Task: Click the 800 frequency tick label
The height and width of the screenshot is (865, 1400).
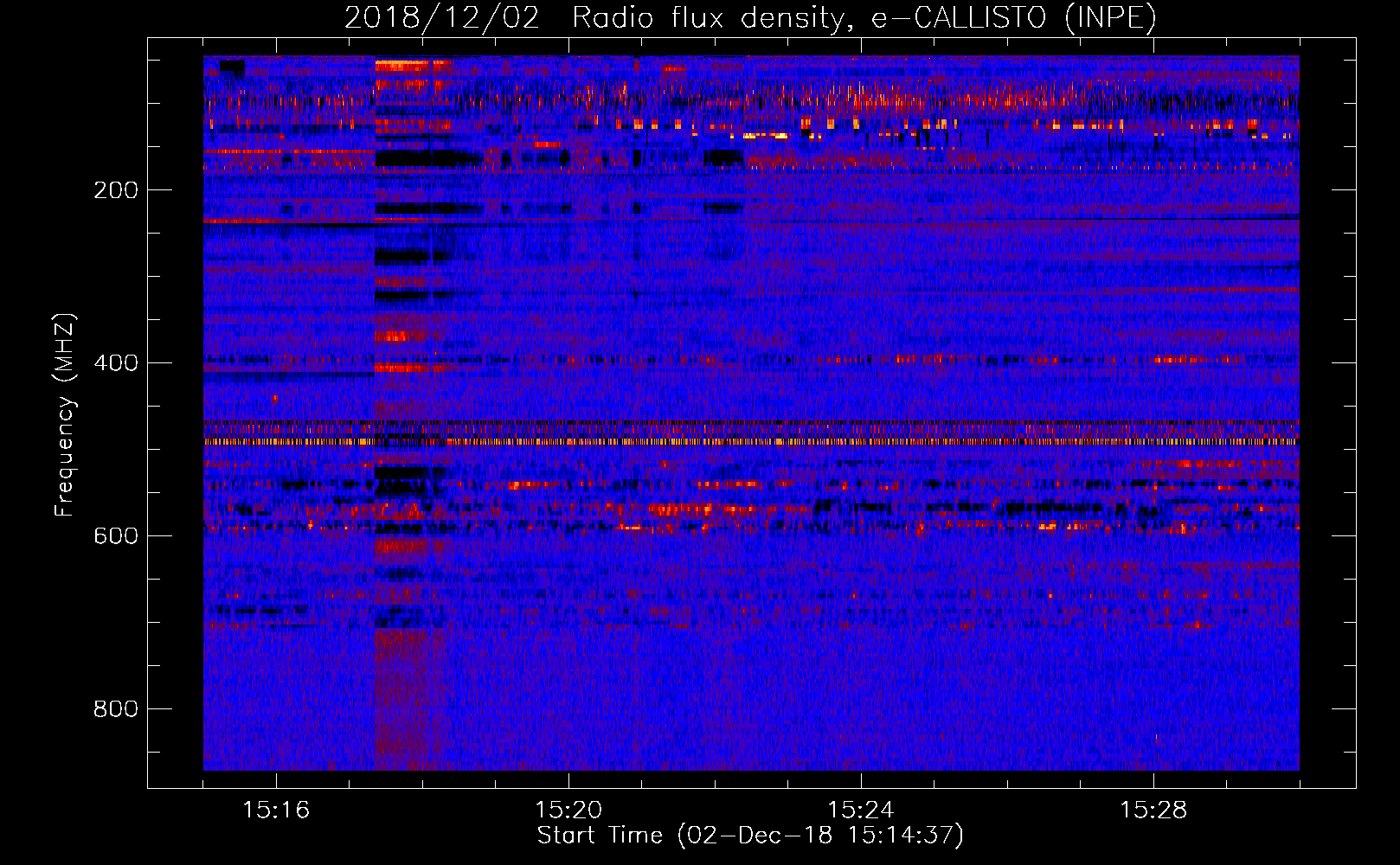Action: pyautogui.click(x=116, y=709)
